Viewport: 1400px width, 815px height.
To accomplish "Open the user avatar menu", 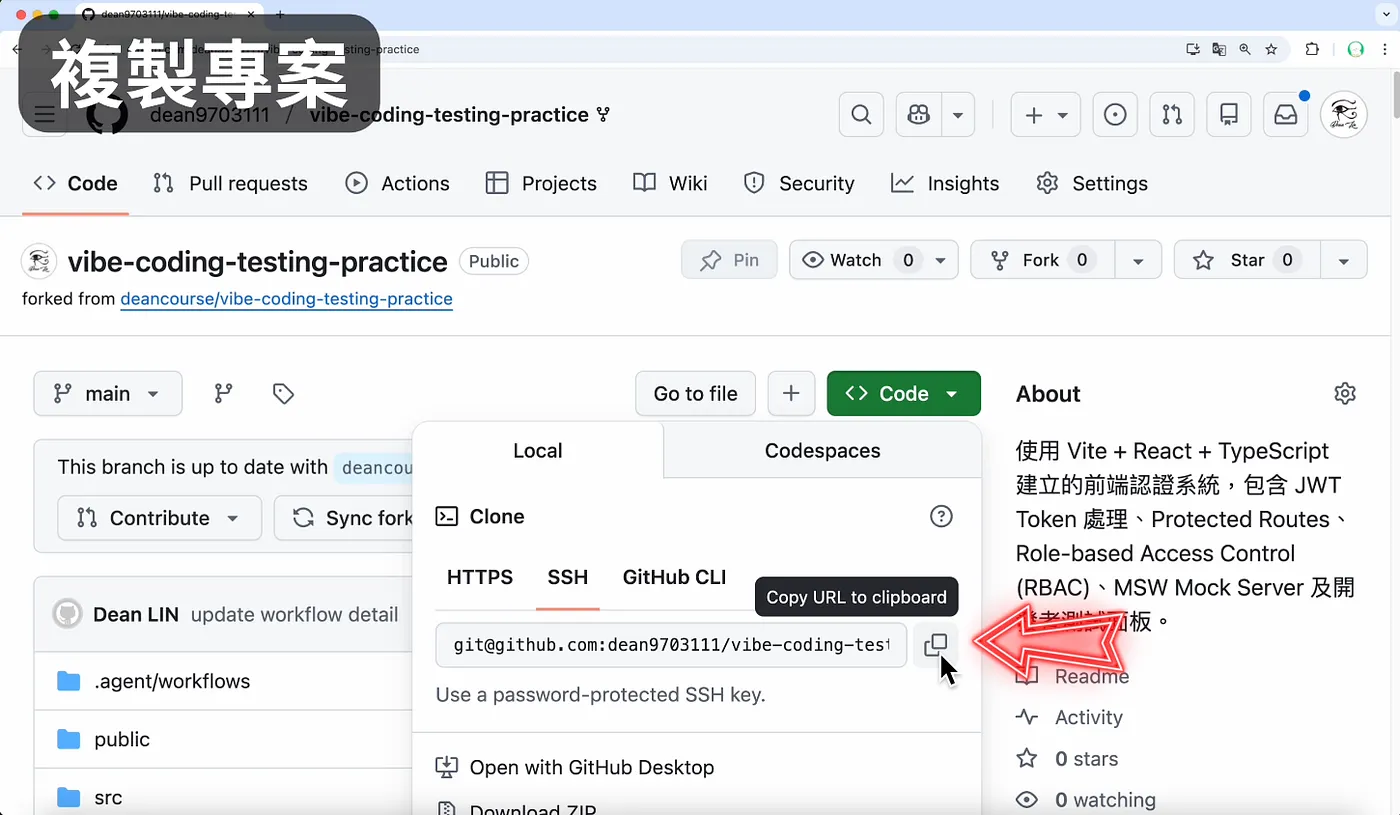I will [1344, 115].
